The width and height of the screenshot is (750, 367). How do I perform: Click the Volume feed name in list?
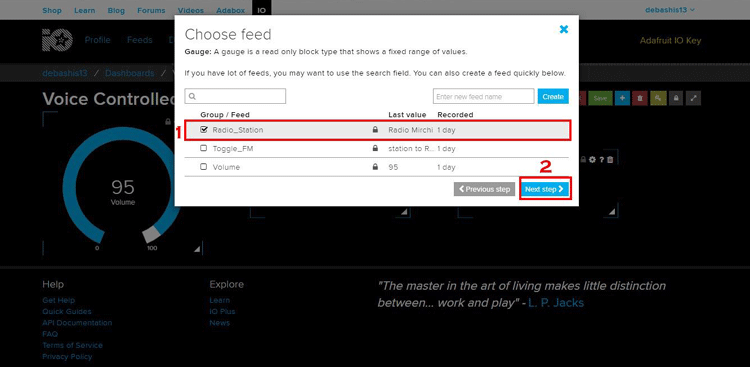point(226,167)
